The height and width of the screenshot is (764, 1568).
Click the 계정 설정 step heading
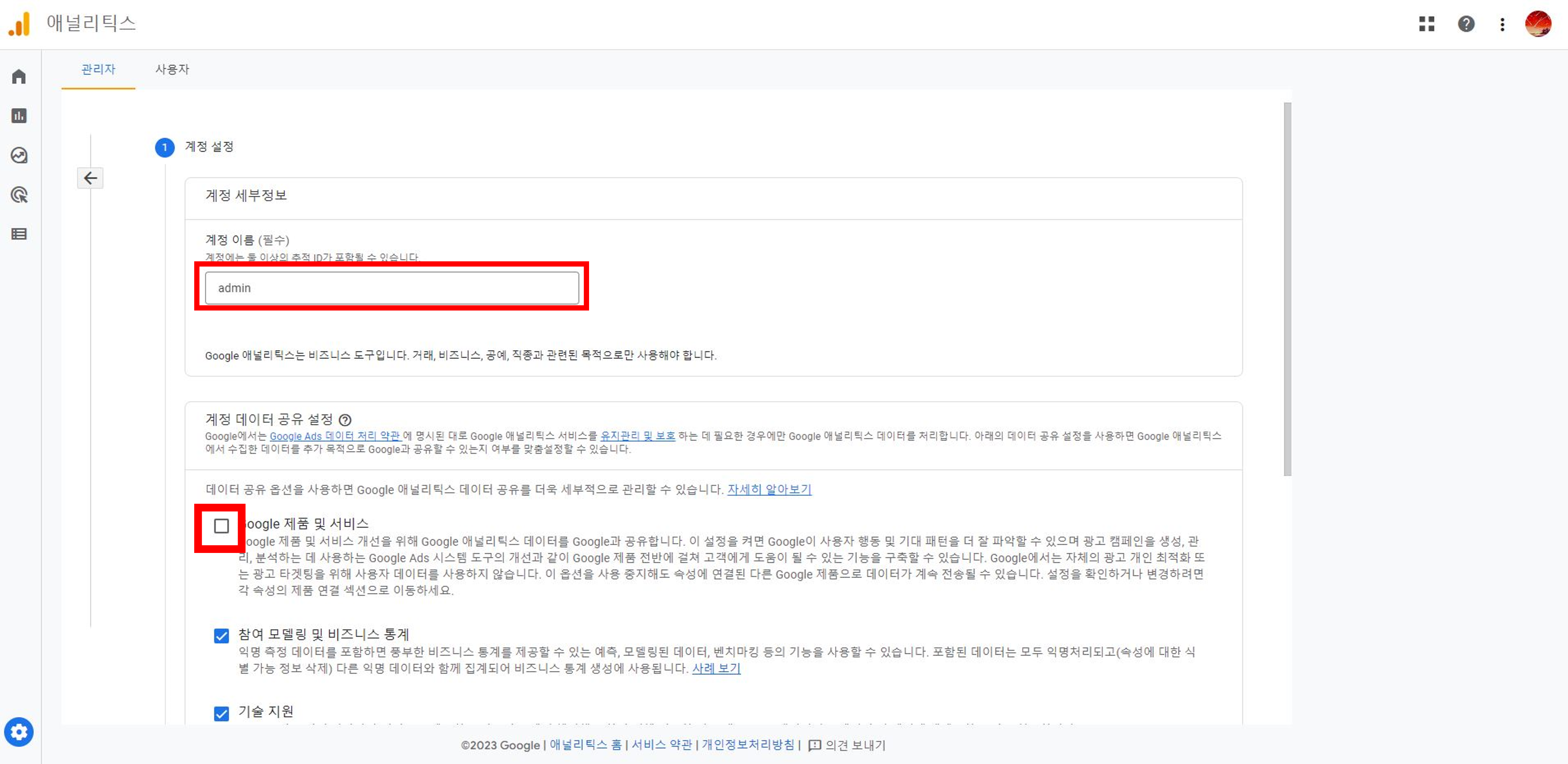[209, 147]
